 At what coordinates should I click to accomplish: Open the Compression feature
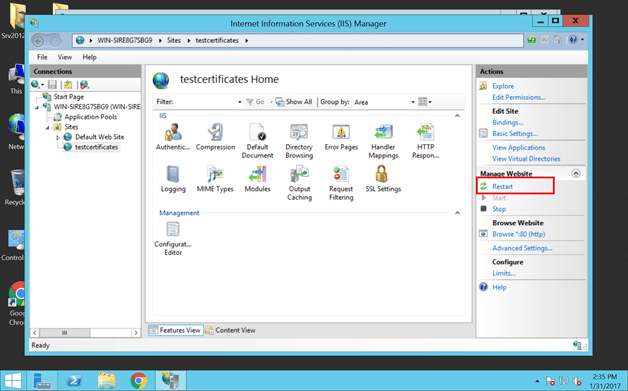[x=215, y=137]
